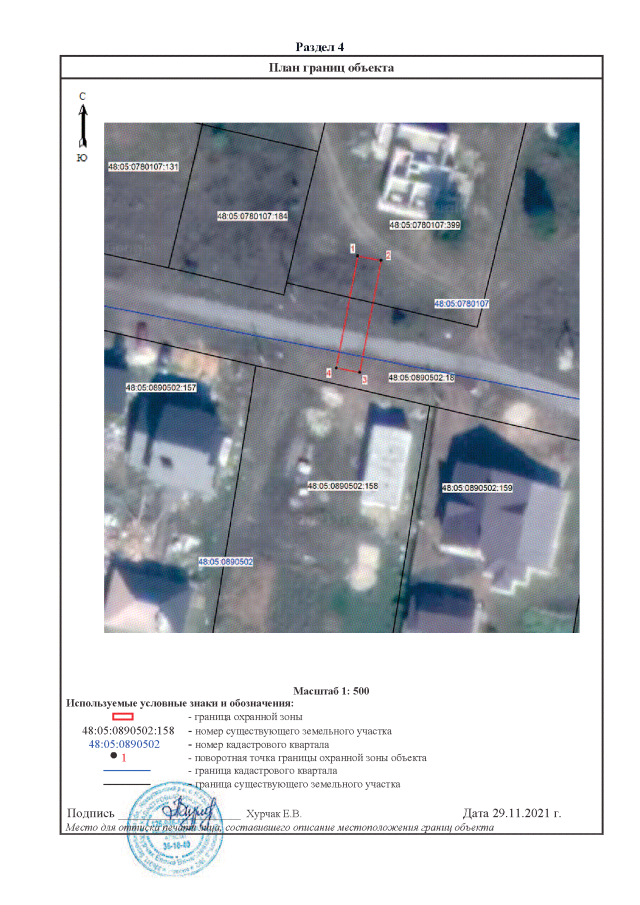Click parcel label 48:05:0780107:131
Viewport: 640px width, 905px height.
(x=142, y=166)
